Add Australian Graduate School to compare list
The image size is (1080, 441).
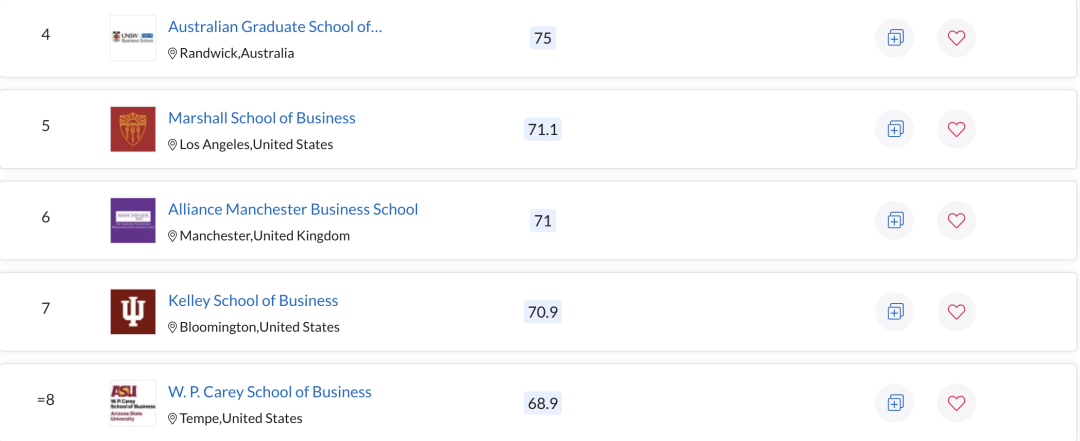click(x=894, y=38)
